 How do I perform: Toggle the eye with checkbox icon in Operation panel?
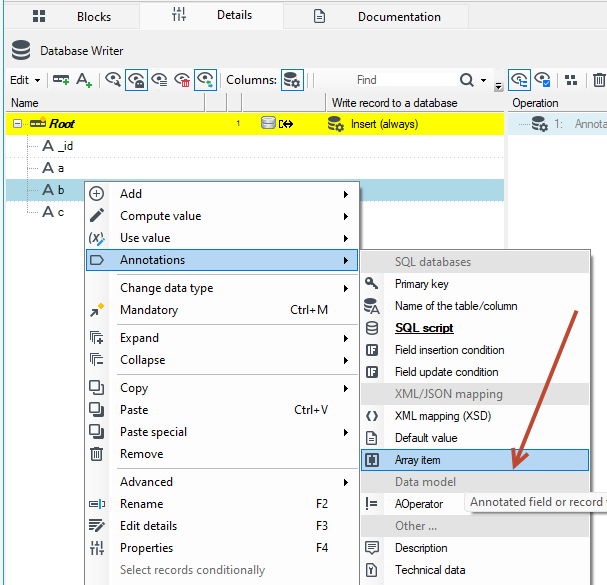tap(542, 80)
